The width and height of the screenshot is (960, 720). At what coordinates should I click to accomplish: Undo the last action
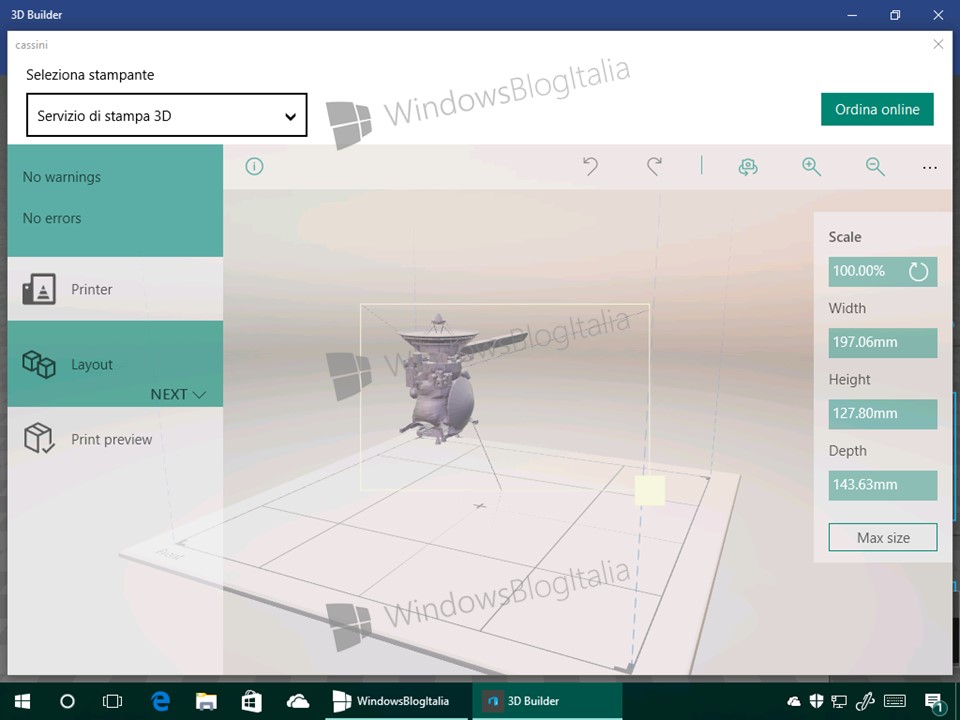coord(590,167)
